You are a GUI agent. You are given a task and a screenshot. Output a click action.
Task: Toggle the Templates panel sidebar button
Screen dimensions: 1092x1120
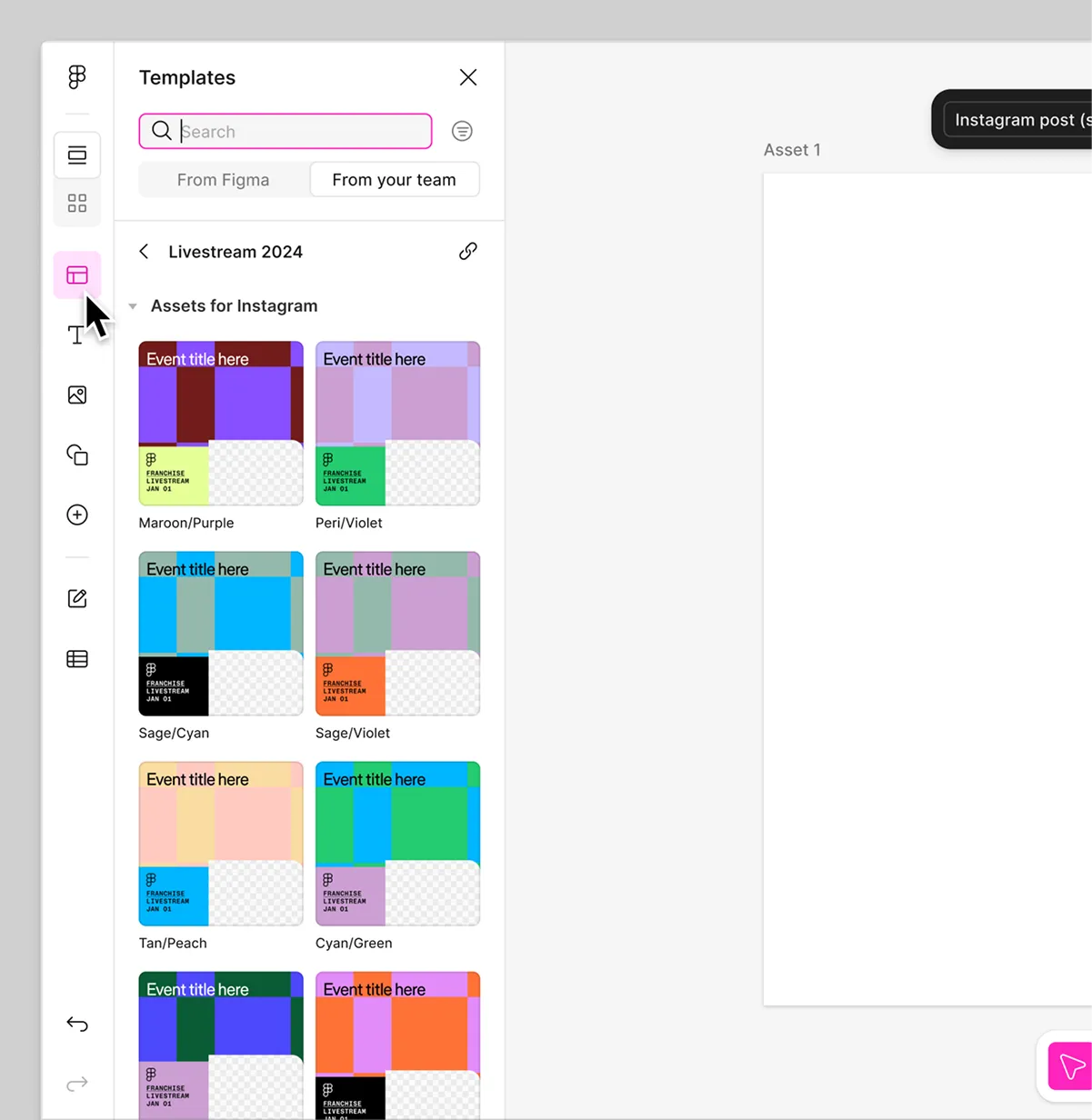pyautogui.click(x=77, y=275)
